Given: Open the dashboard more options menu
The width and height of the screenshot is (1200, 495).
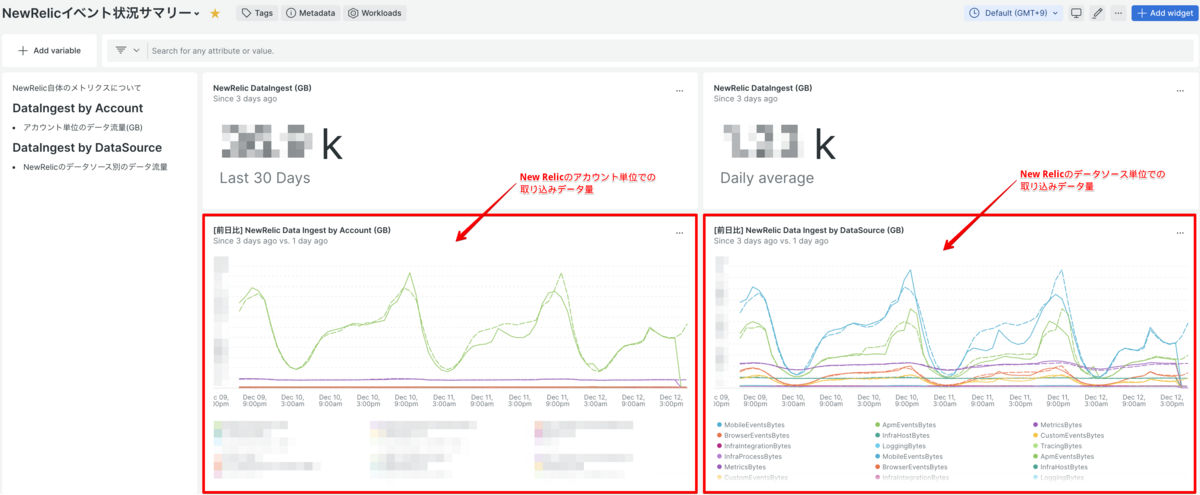Looking at the screenshot, I should pyautogui.click(x=1118, y=13).
